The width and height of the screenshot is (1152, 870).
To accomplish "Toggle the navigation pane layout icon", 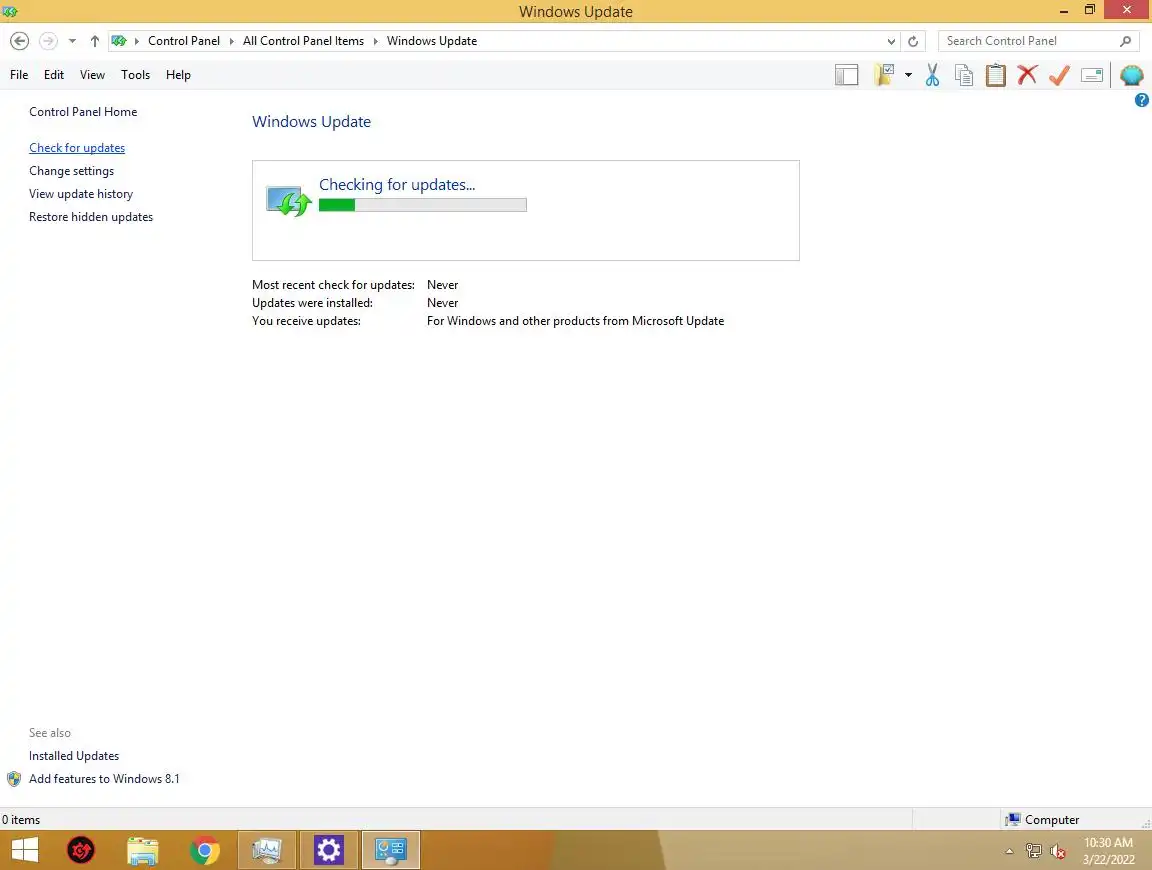I will click(x=846, y=75).
